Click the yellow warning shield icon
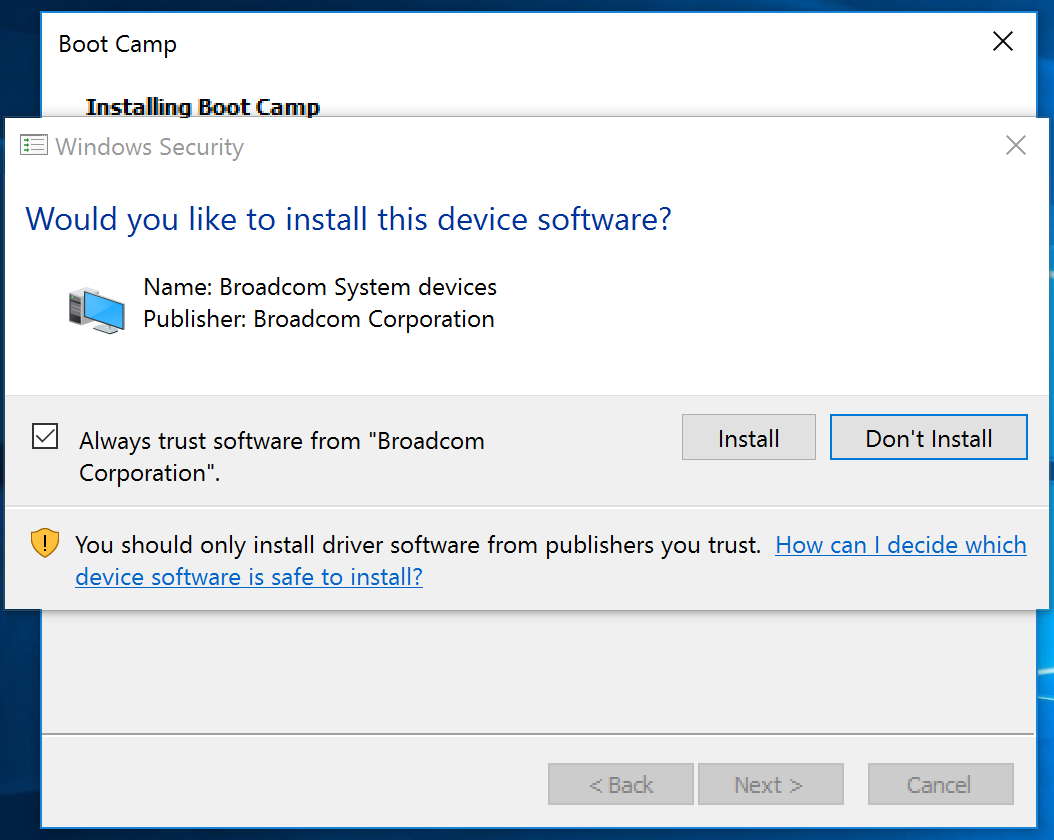The width and height of the screenshot is (1054, 840). tap(45, 543)
